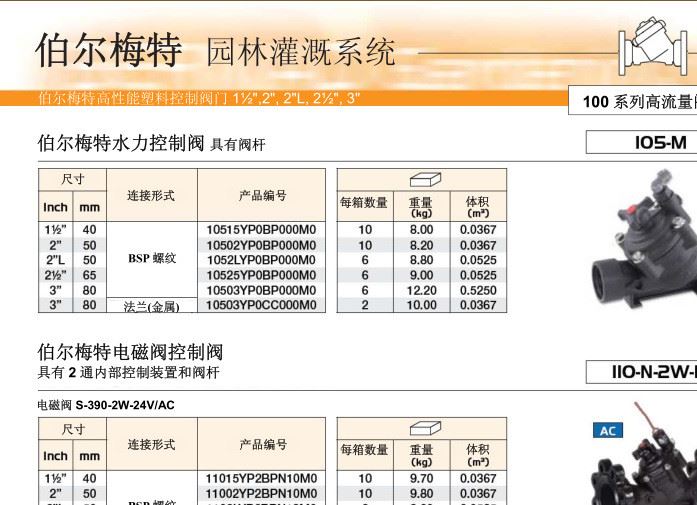697x505 pixels.
Task: Click the 2"L size cell in the 105-M table
Action: pyautogui.click(x=55, y=260)
